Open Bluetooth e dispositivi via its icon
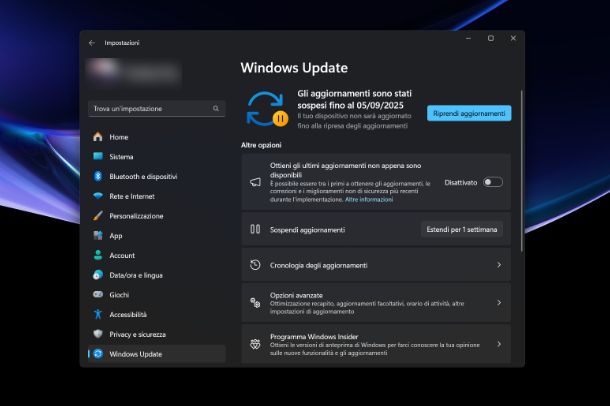 [x=98, y=176]
